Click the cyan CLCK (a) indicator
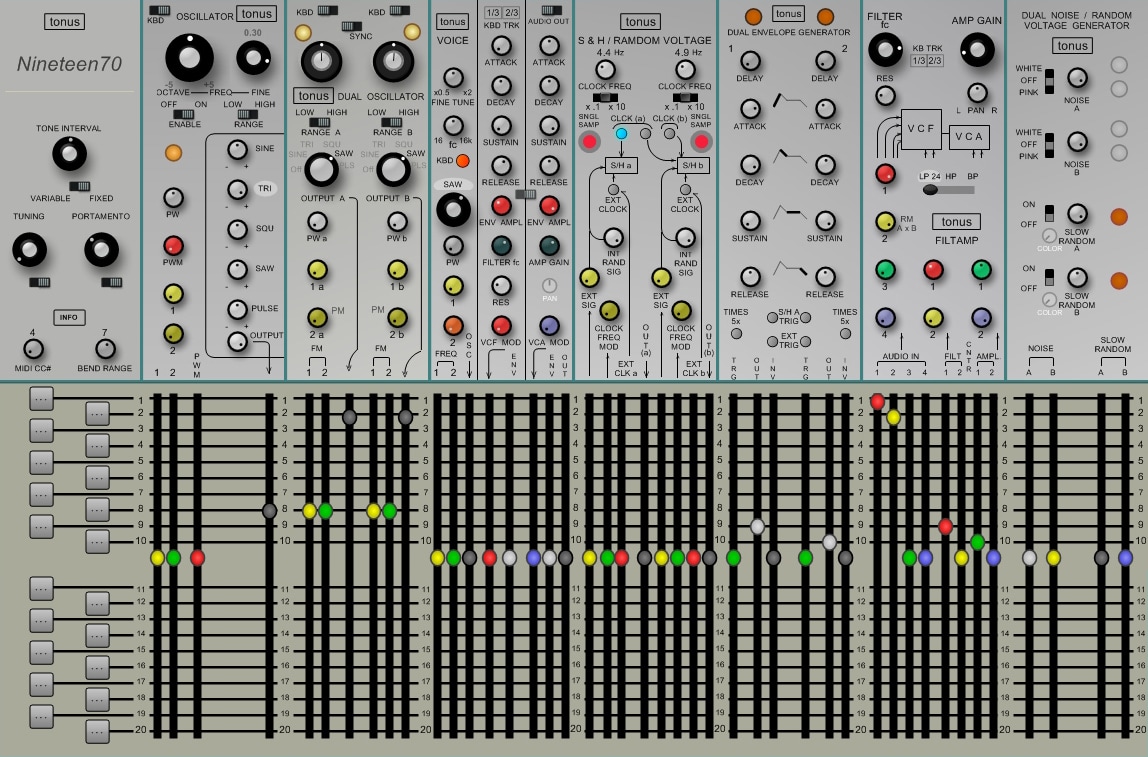 pos(622,133)
